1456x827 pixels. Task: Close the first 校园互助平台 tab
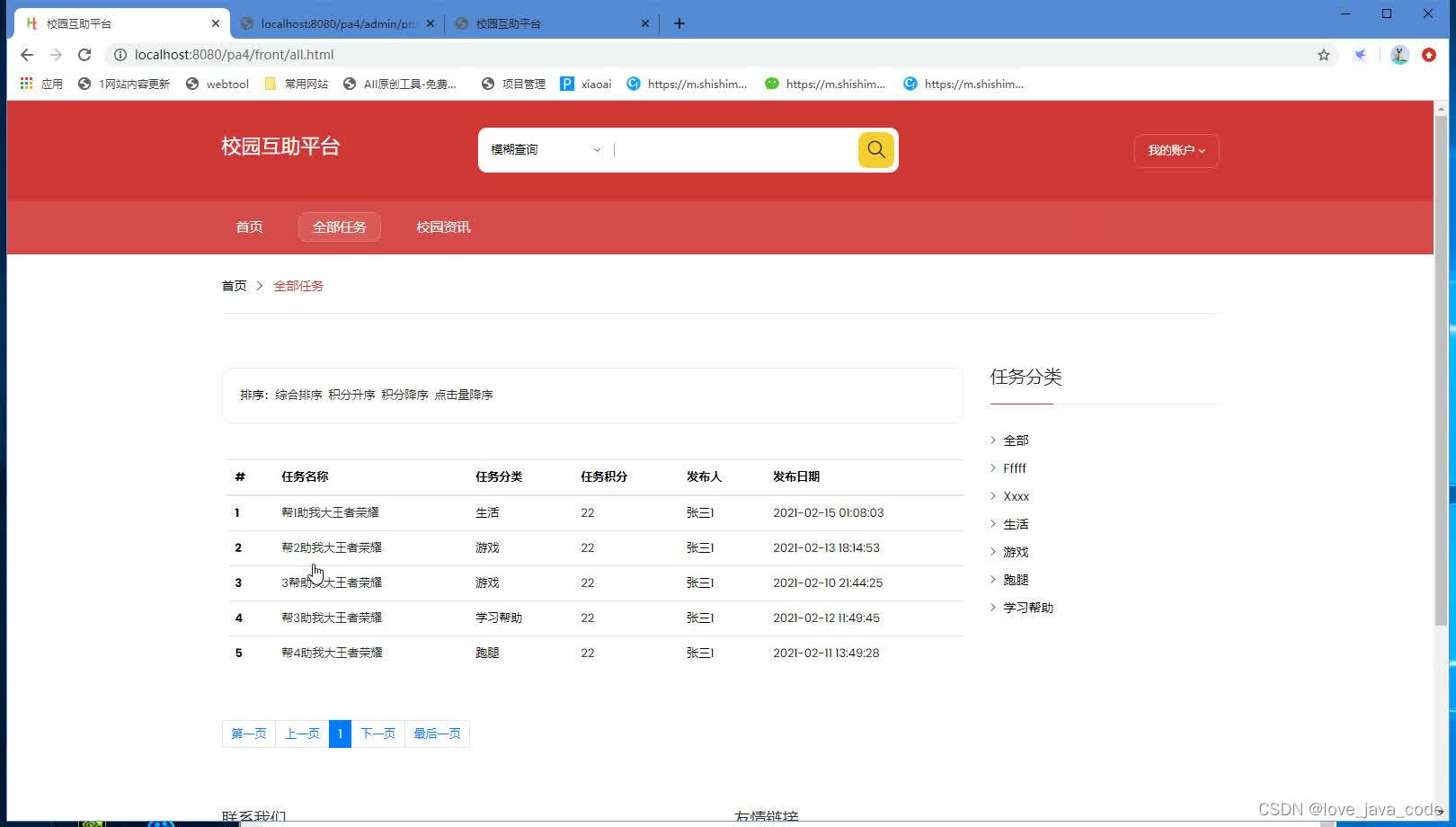click(x=216, y=23)
